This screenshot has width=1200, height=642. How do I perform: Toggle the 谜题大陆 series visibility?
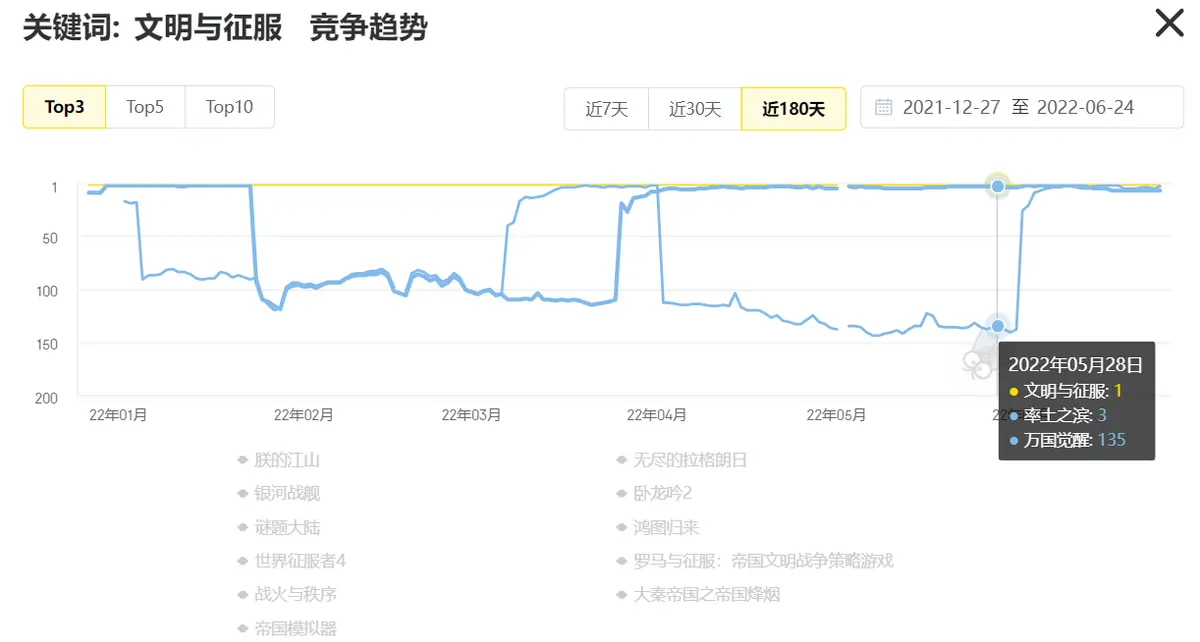point(240,526)
